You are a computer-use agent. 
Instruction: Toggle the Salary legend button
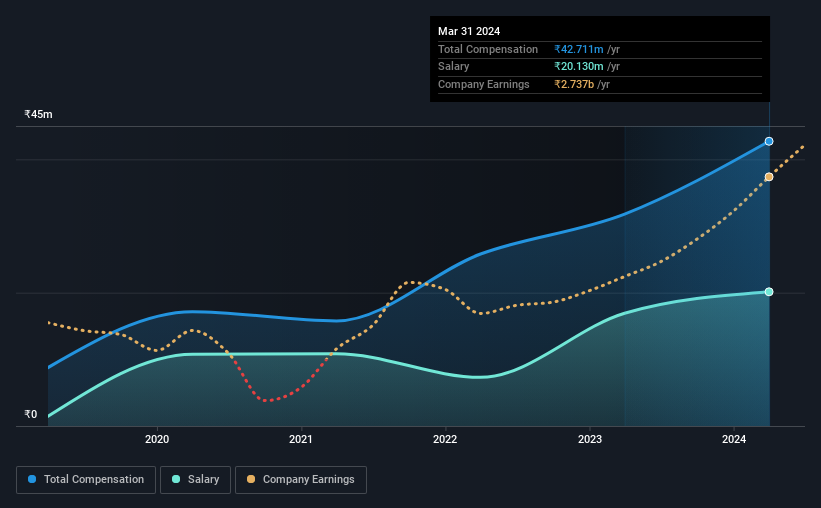click(195, 480)
